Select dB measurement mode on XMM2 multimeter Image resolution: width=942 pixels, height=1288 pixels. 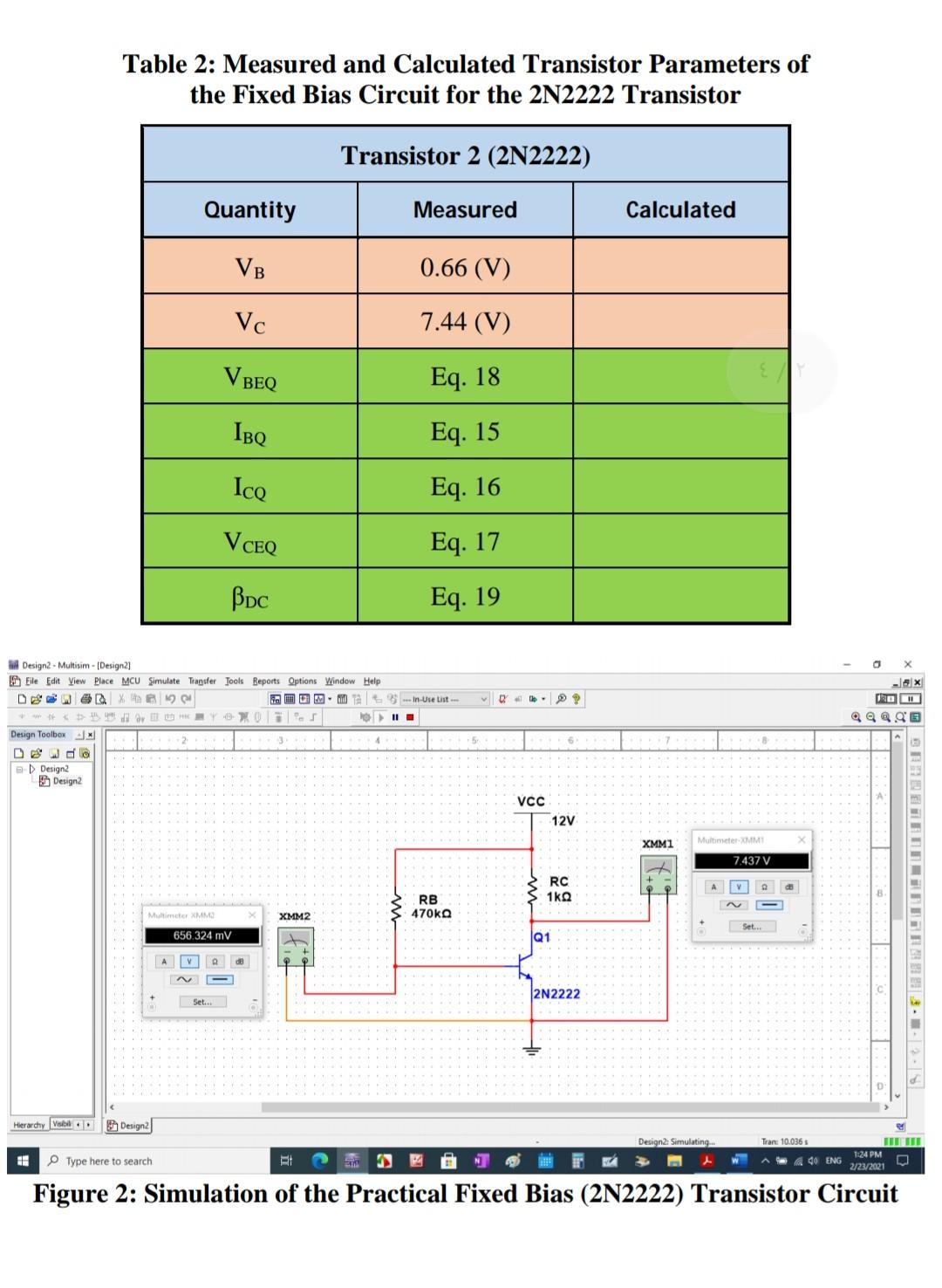(x=241, y=962)
